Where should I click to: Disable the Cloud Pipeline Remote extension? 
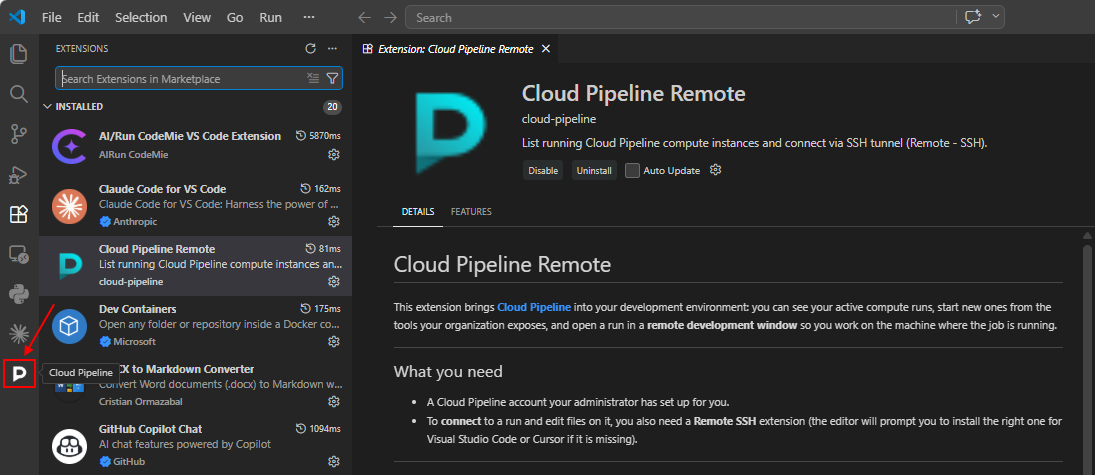pos(543,170)
